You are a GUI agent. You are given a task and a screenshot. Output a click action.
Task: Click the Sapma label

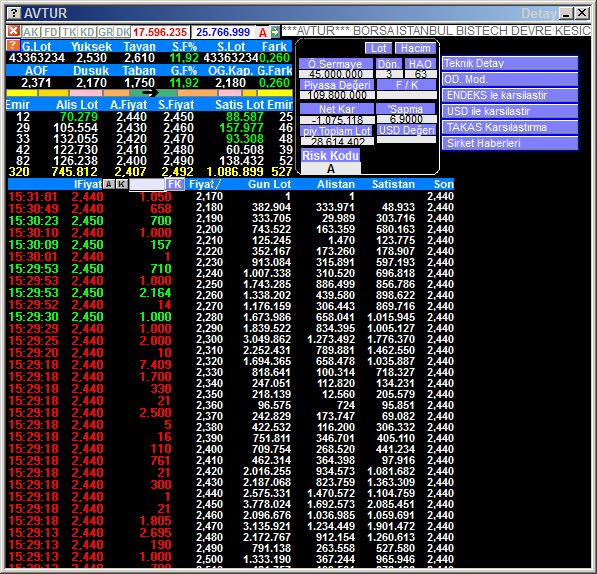point(406,109)
